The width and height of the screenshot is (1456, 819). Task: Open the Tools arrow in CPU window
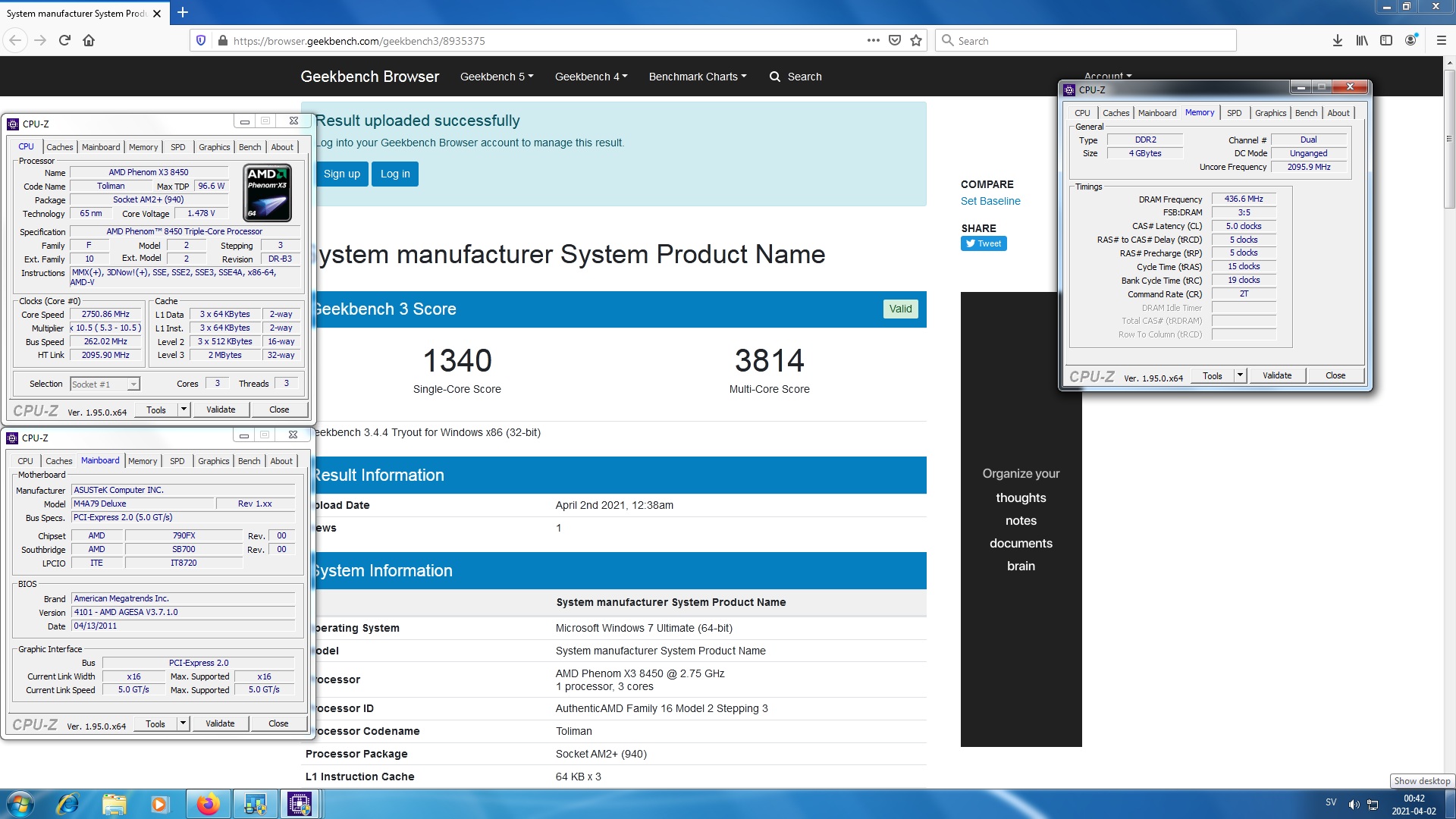click(184, 409)
